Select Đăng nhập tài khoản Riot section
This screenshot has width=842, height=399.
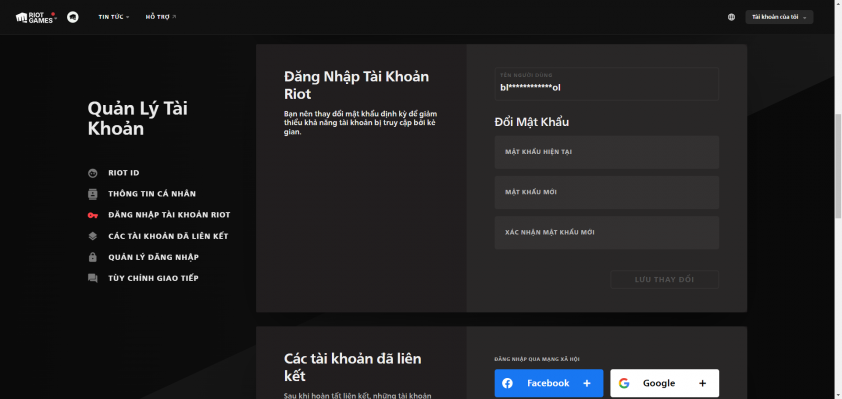pos(169,215)
